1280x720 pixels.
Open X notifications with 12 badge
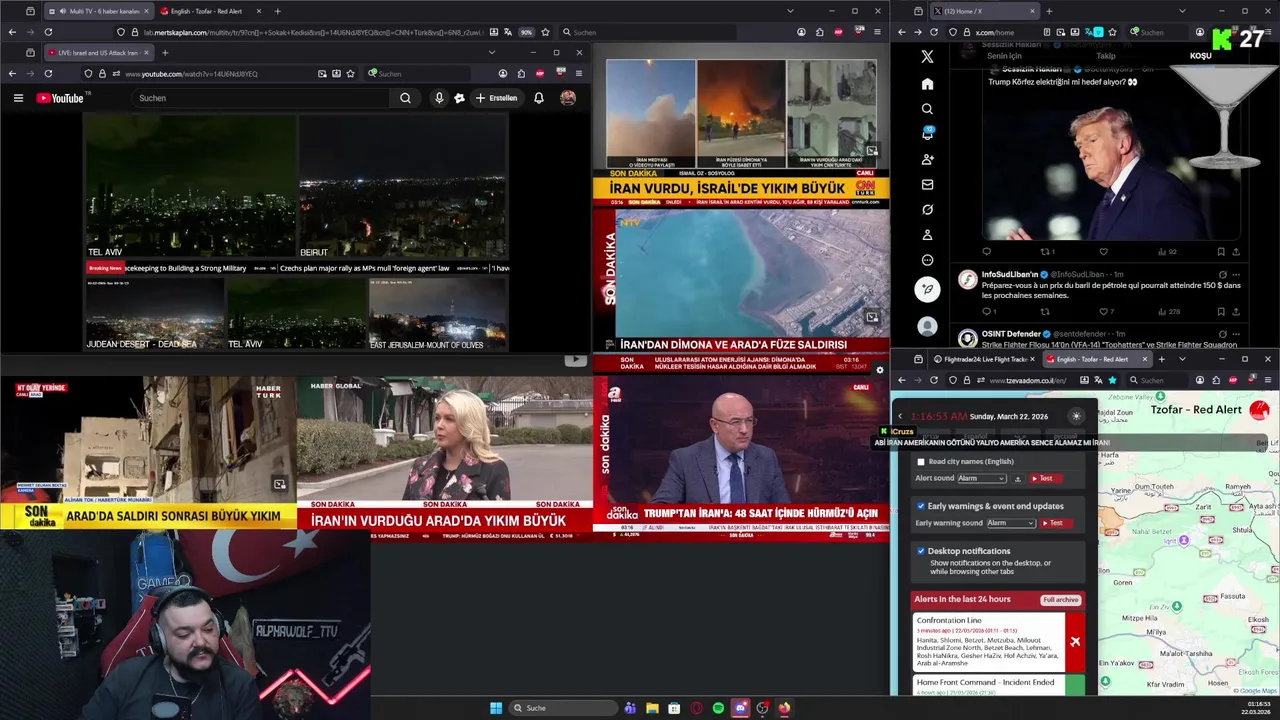click(927, 134)
